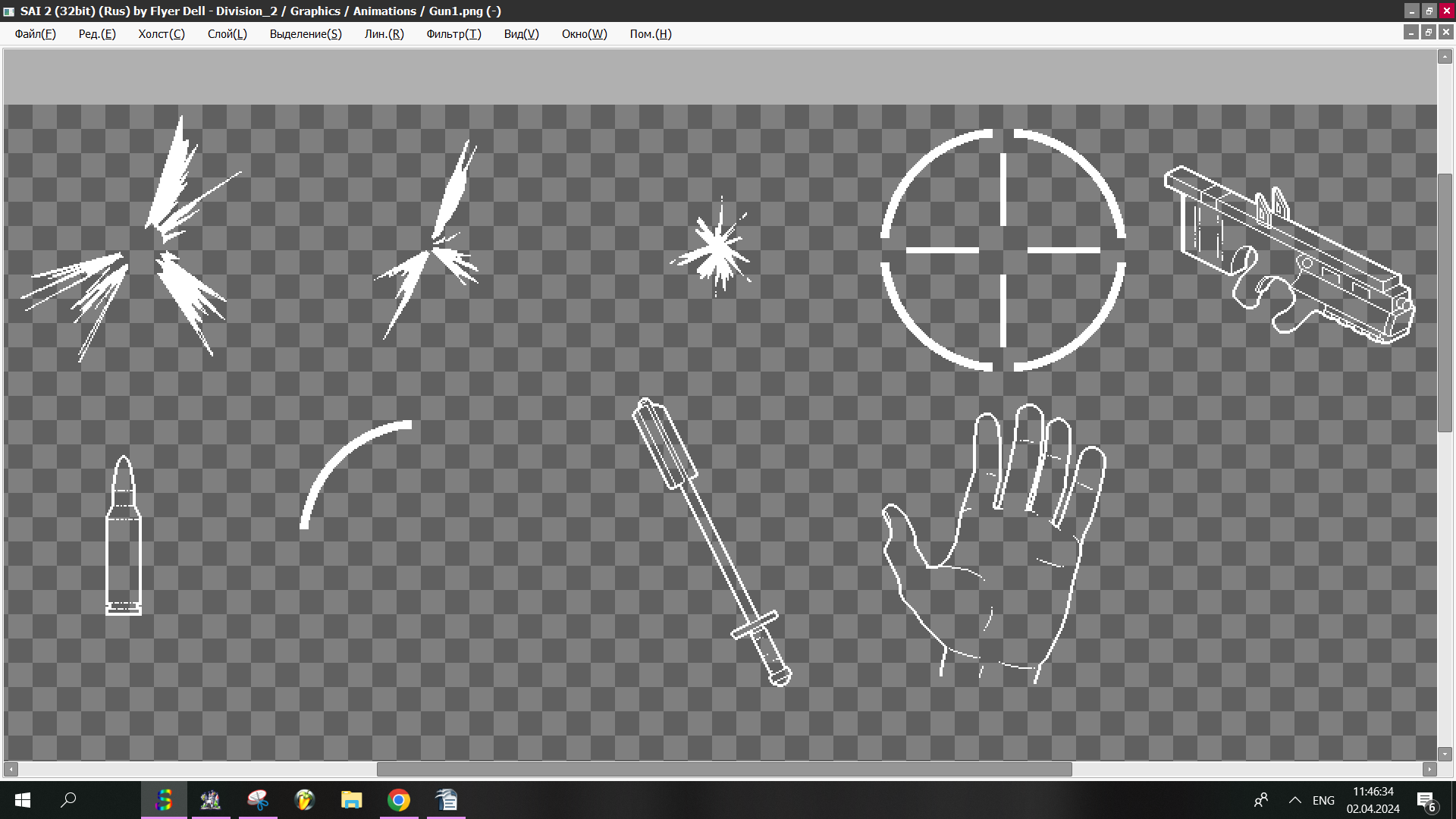Open the Окно(W) window menu
The height and width of the screenshot is (819, 1456).
pos(584,34)
